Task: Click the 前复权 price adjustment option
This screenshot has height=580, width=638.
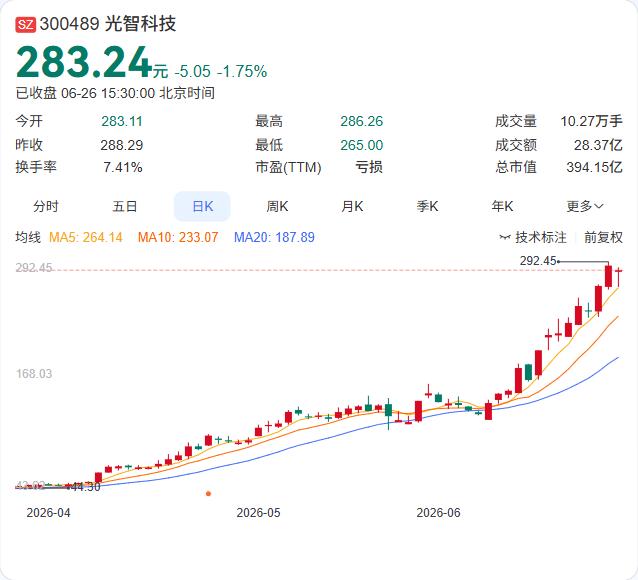Action: point(603,237)
